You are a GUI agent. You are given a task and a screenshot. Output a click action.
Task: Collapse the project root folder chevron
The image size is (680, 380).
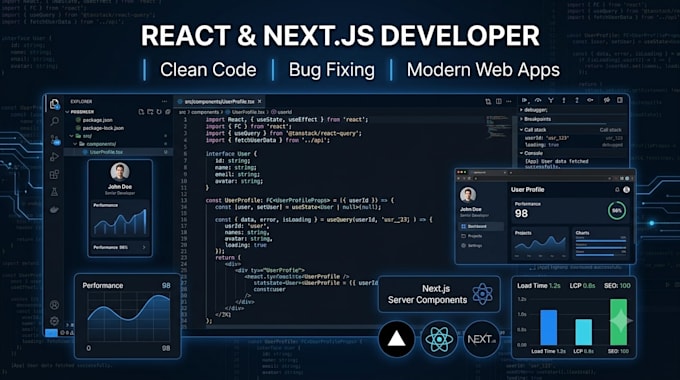[x=67, y=112]
